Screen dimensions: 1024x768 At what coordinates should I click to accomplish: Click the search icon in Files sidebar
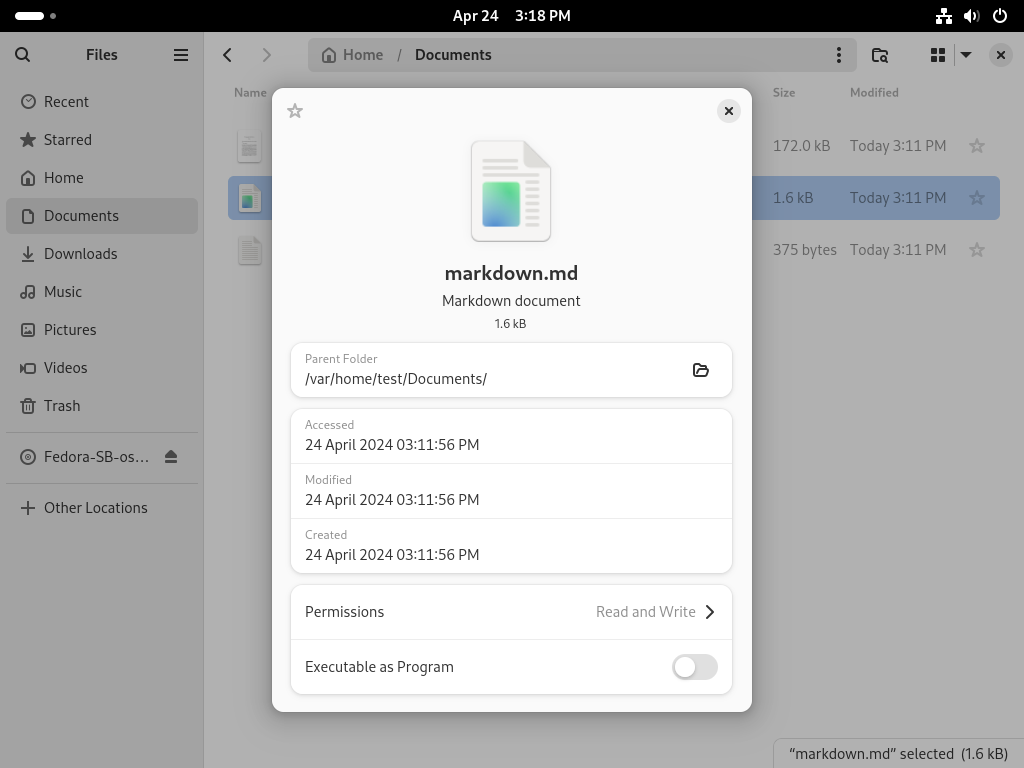point(22,55)
